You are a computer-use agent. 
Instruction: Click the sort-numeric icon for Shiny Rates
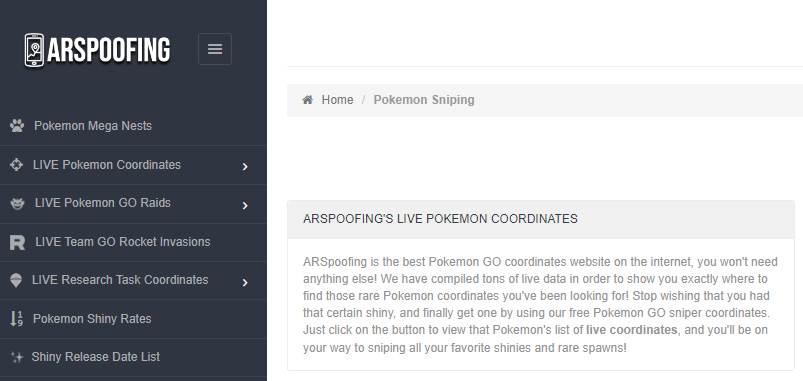click(x=16, y=319)
